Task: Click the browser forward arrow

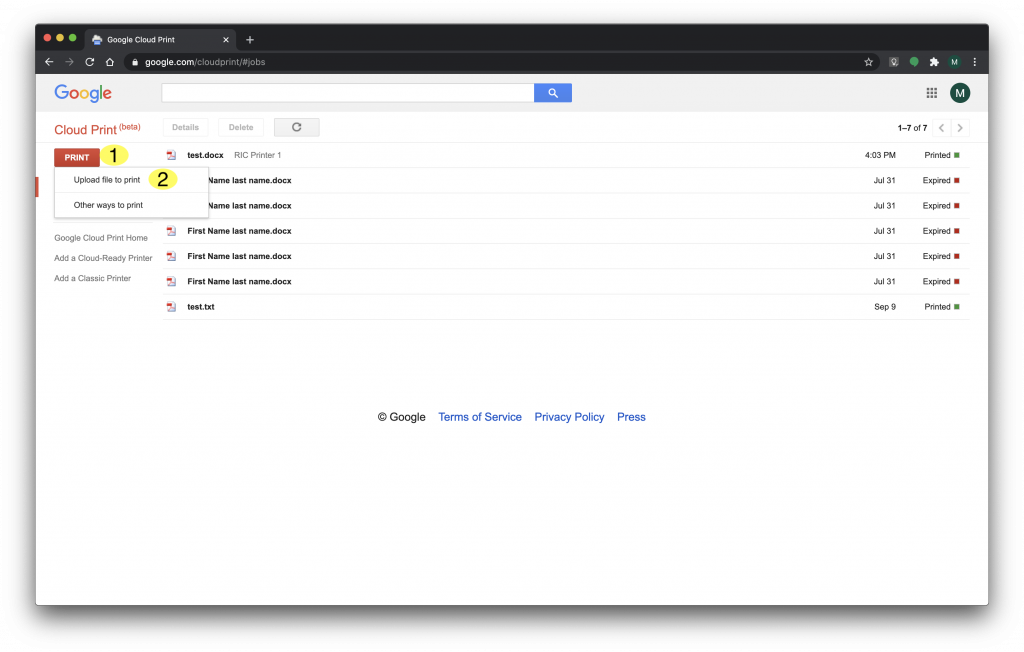Action: (x=69, y=62)
